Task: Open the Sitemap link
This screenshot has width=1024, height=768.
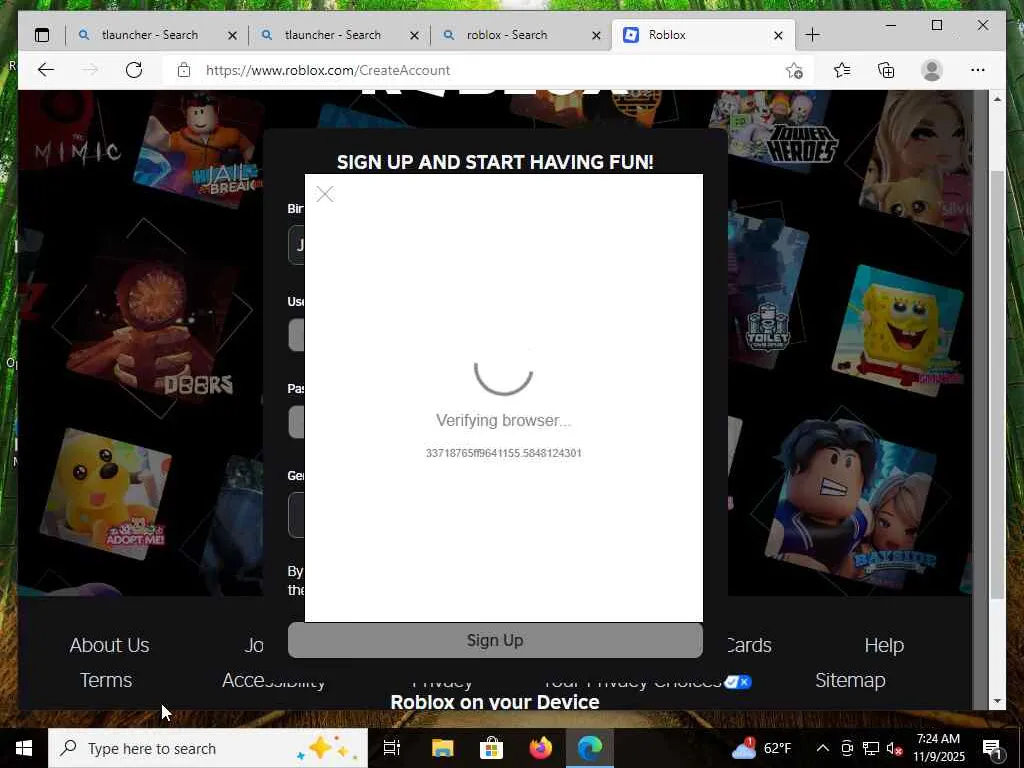Action: coord(850,680)
